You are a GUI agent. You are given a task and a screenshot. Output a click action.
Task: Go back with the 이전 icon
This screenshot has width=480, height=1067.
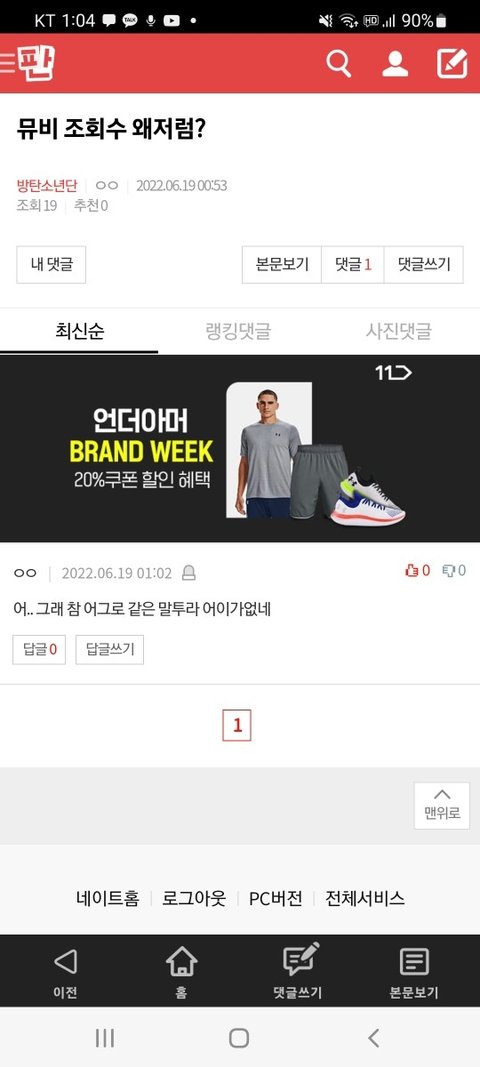point(65,962)
